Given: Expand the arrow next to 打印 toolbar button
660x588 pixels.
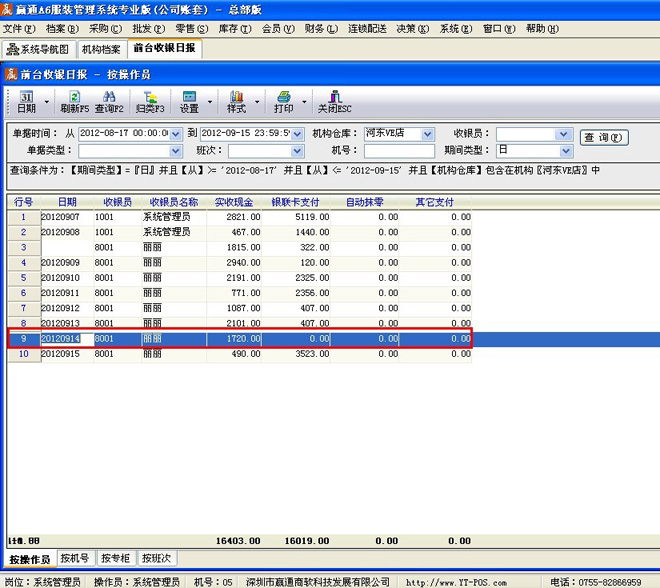Looking at the screenshot, I should (x=304, y=102).
